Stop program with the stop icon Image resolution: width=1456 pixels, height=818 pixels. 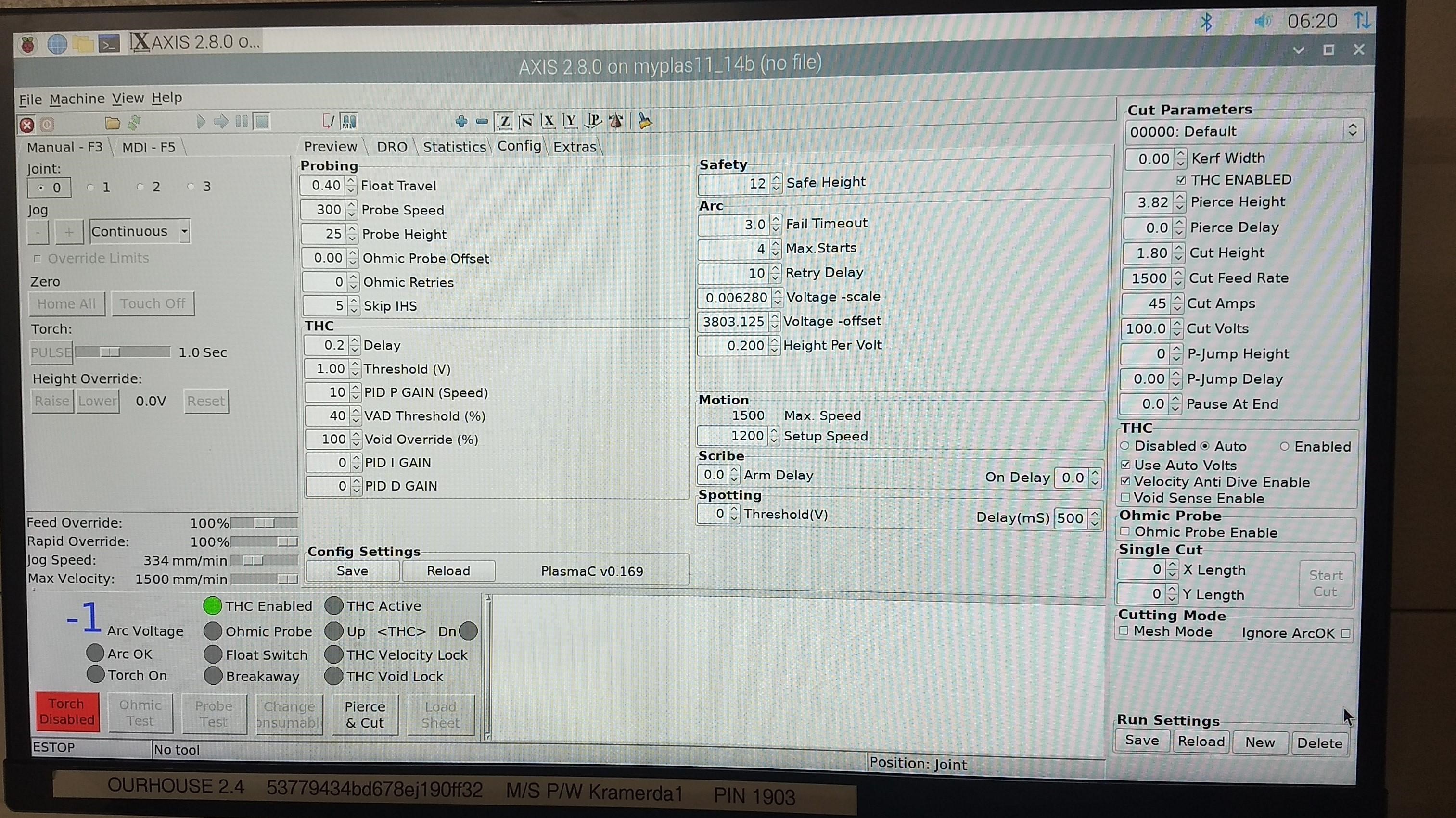point(262,122)
